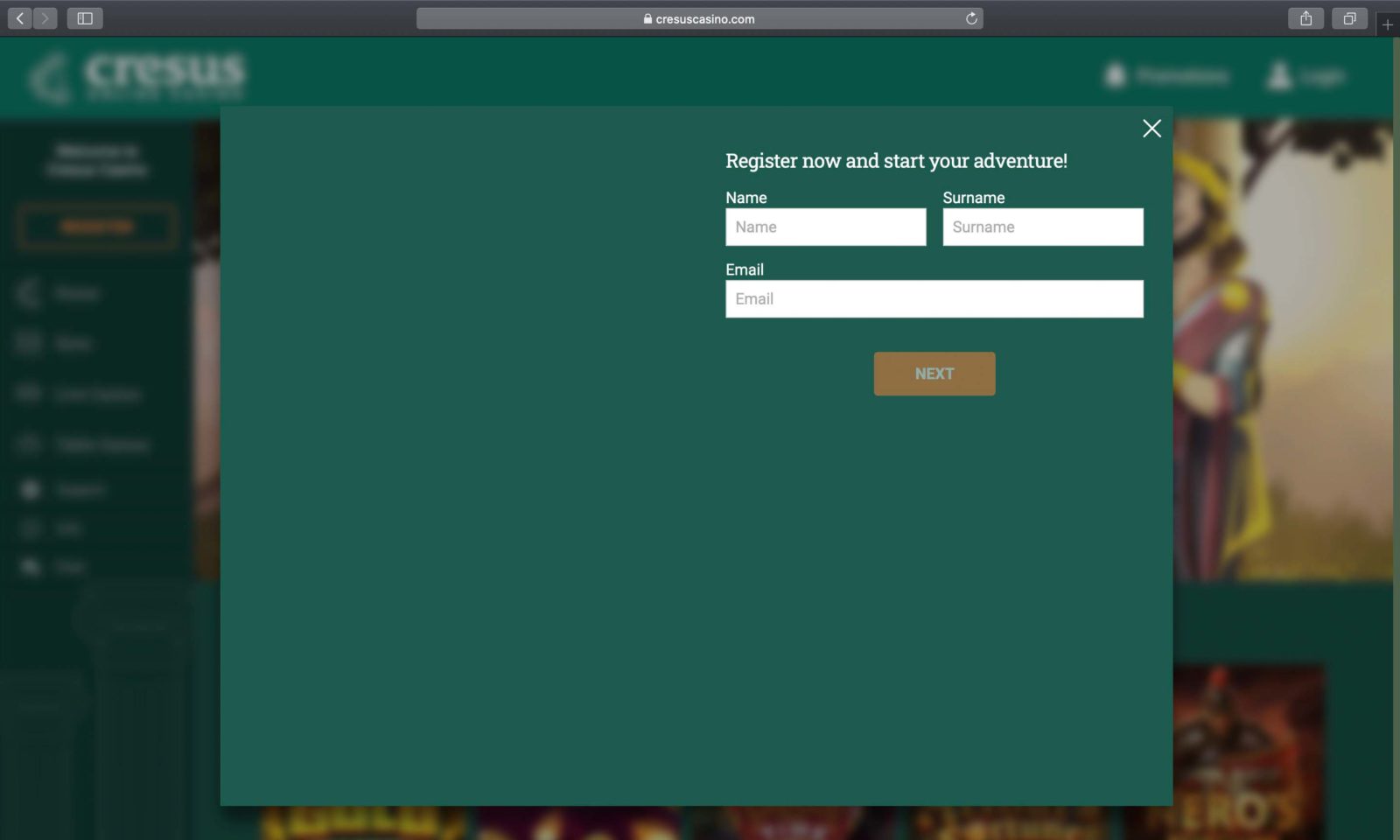
Task: Open Safari's tab overview
Action: 1349,17
